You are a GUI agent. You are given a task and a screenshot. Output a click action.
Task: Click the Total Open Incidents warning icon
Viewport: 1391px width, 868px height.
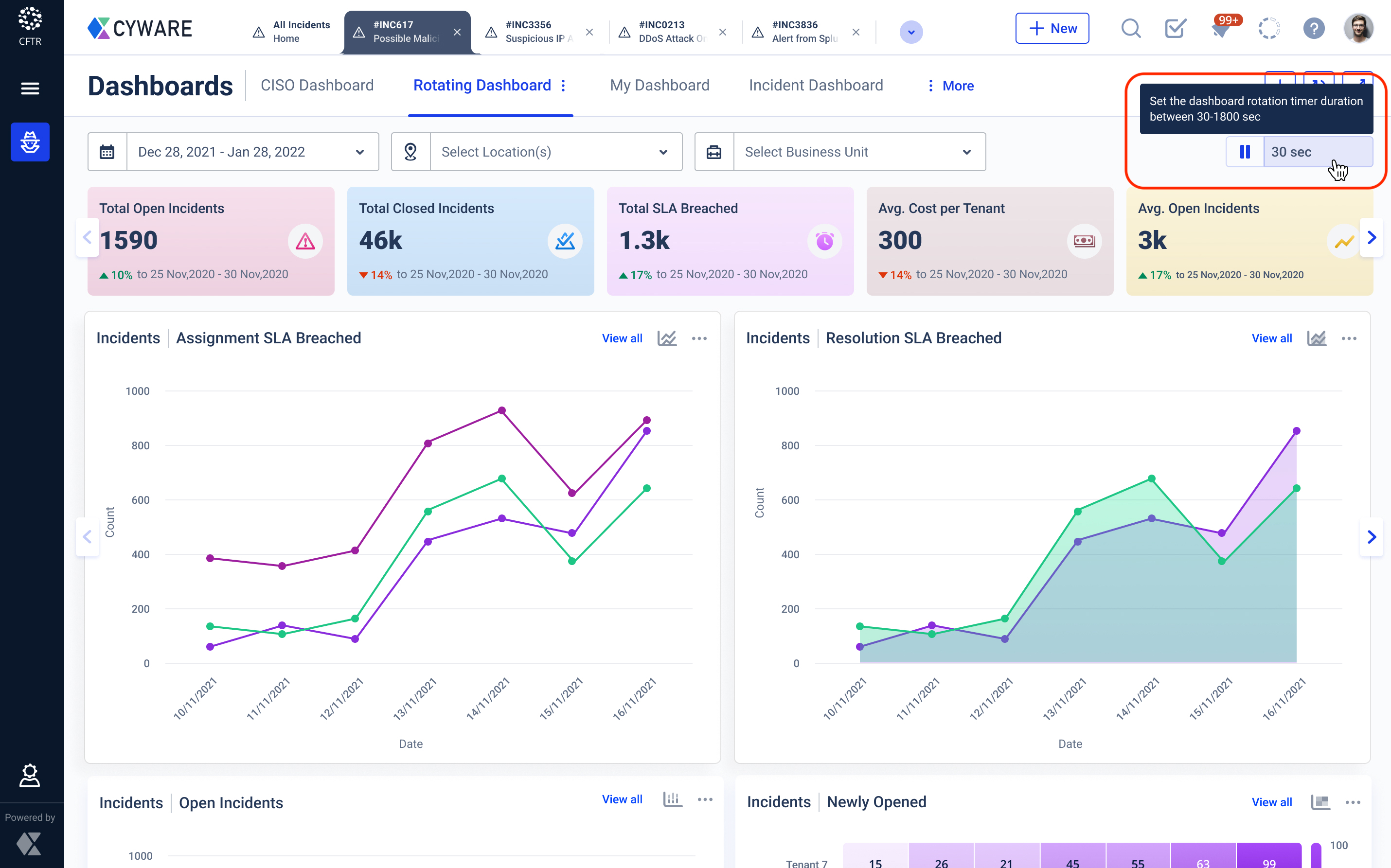(x=305, y=241)
